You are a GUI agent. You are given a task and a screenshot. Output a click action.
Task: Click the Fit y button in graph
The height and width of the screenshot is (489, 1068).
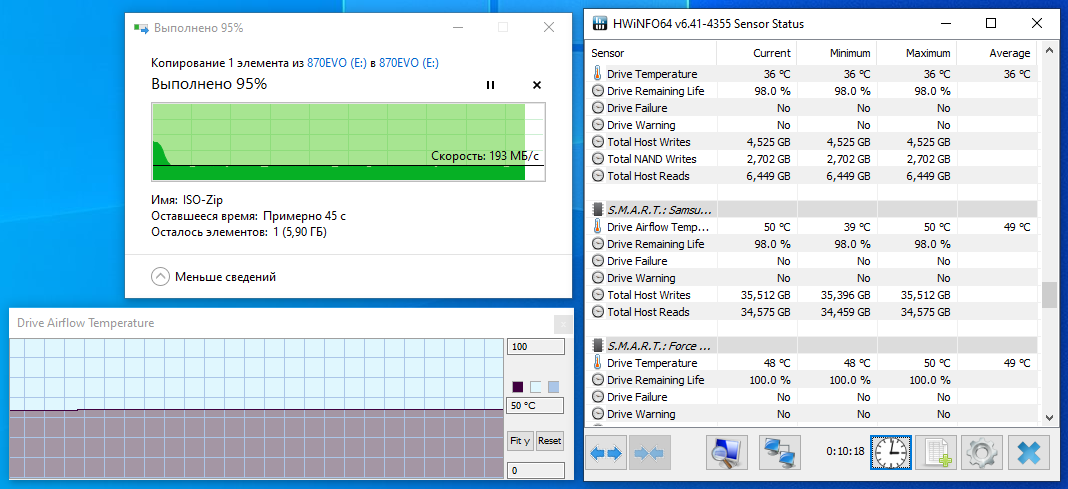pyautogui.click(x=521, y=441)
